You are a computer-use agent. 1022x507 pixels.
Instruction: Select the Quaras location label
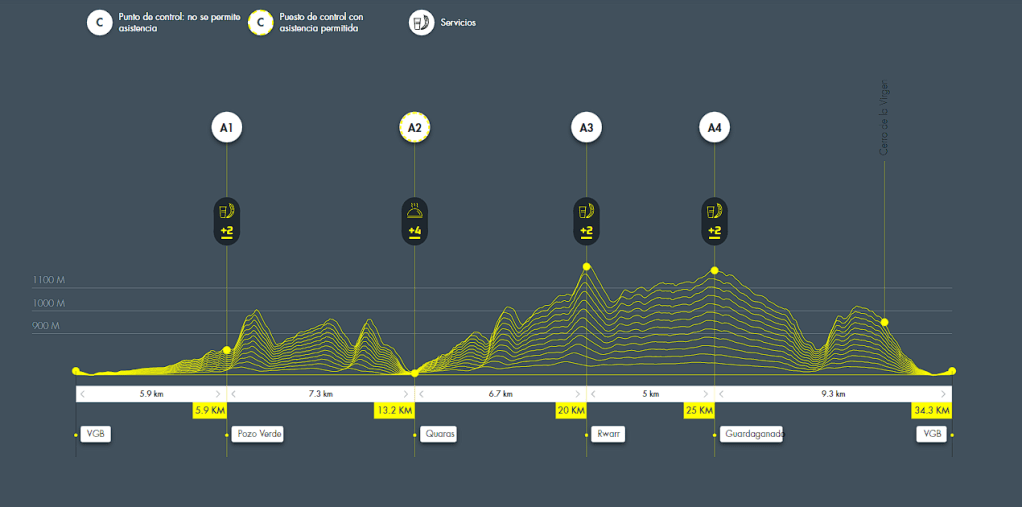[439, 434]
